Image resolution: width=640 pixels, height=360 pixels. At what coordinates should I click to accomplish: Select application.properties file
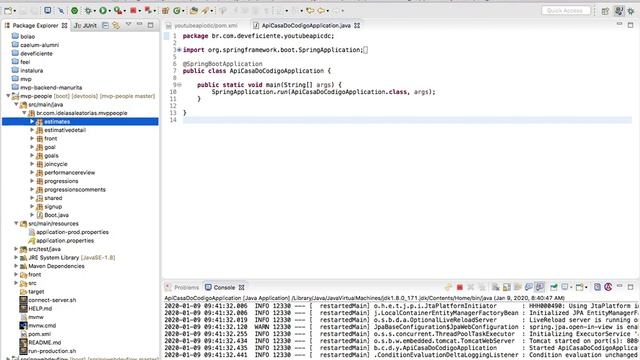click(65, 240)
